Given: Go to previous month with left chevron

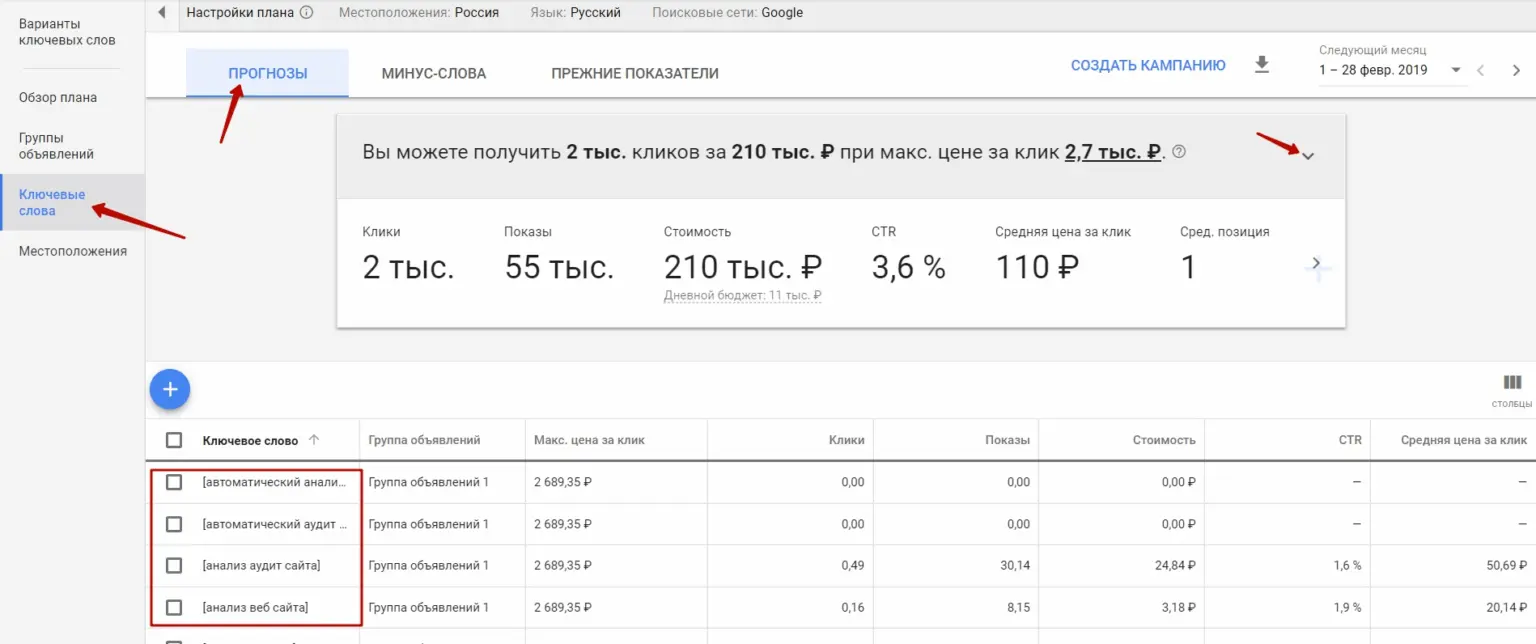Looking at the screenshot, I should click(x=1481, y=70).
